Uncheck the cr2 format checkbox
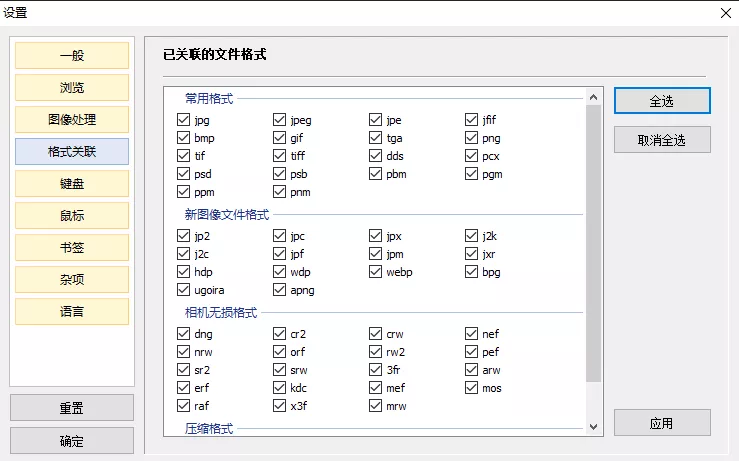Viewport: 739px width, 461px height. (279, 334)
